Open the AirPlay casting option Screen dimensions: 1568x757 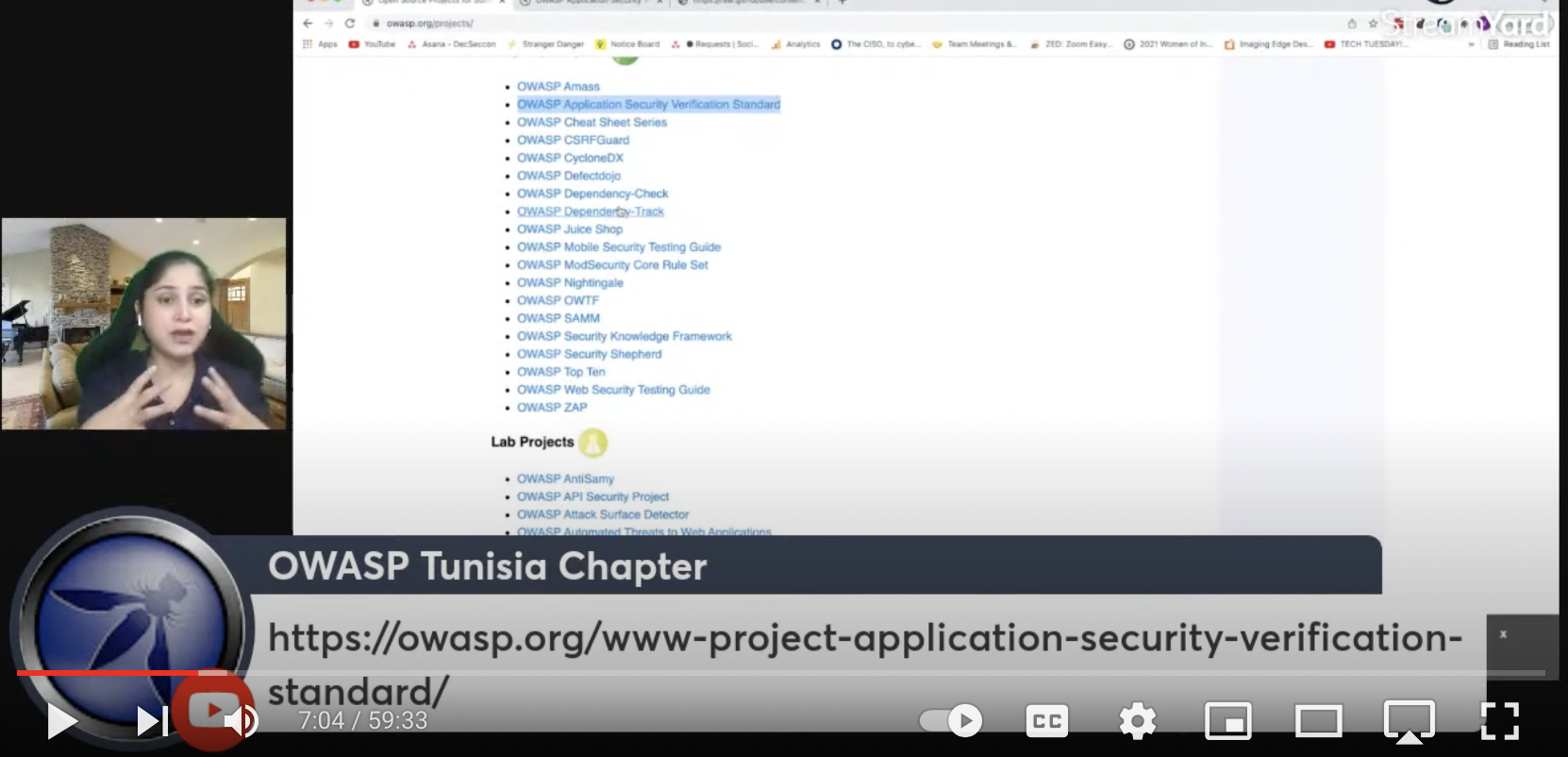(x=1410, y=721)
